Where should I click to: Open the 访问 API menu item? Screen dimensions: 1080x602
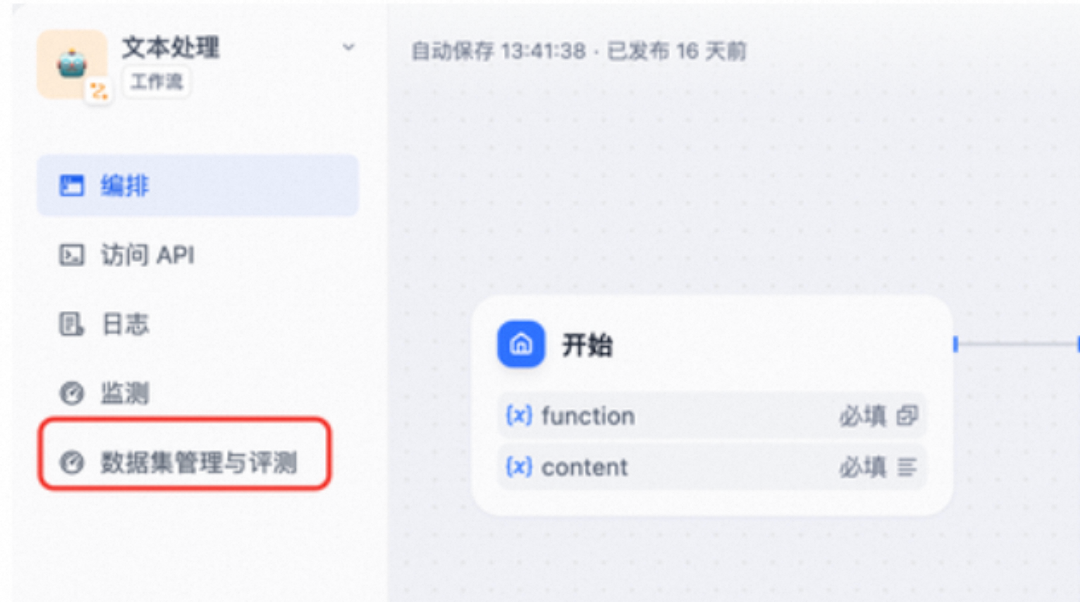(x=198, y=255)
